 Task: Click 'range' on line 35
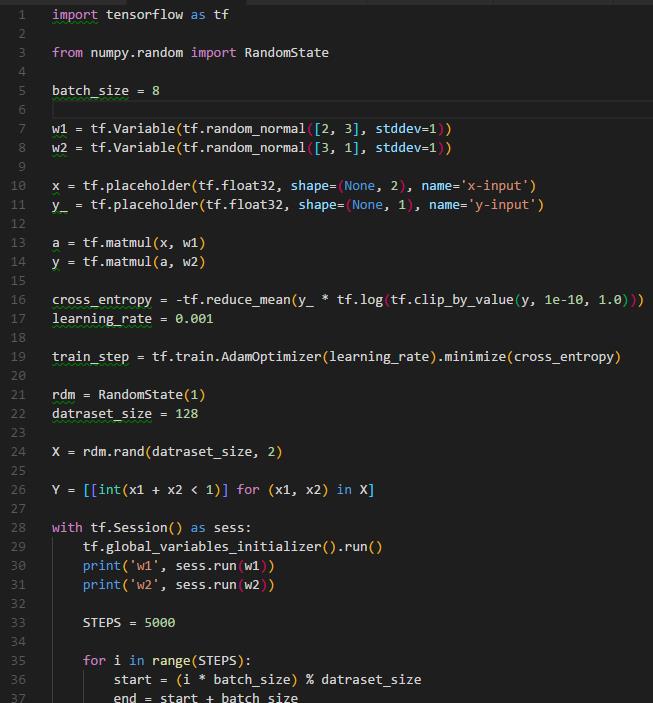pos(171,661)
